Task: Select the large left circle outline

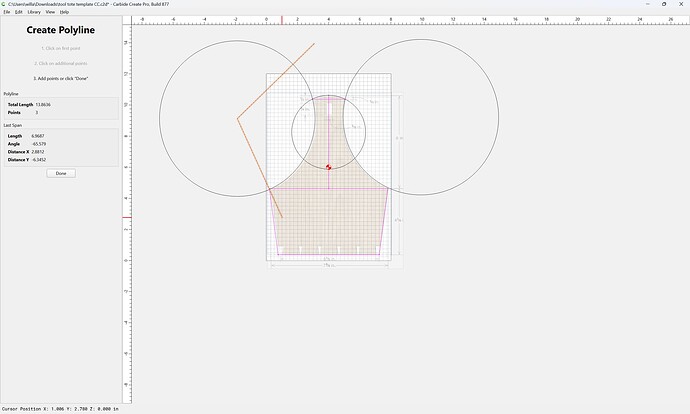Action: coord(159,118)
